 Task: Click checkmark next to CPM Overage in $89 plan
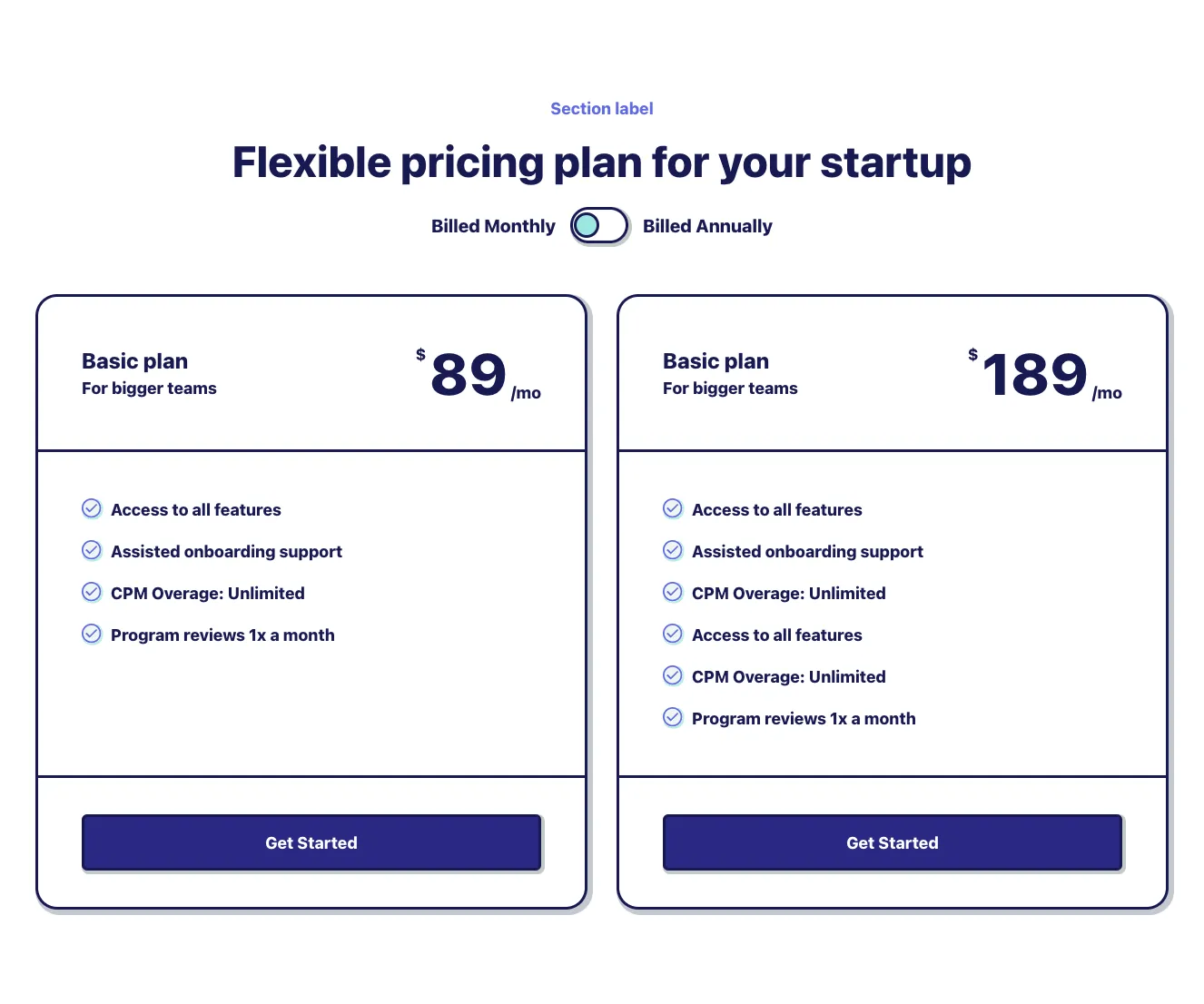[x=92, y=592]
